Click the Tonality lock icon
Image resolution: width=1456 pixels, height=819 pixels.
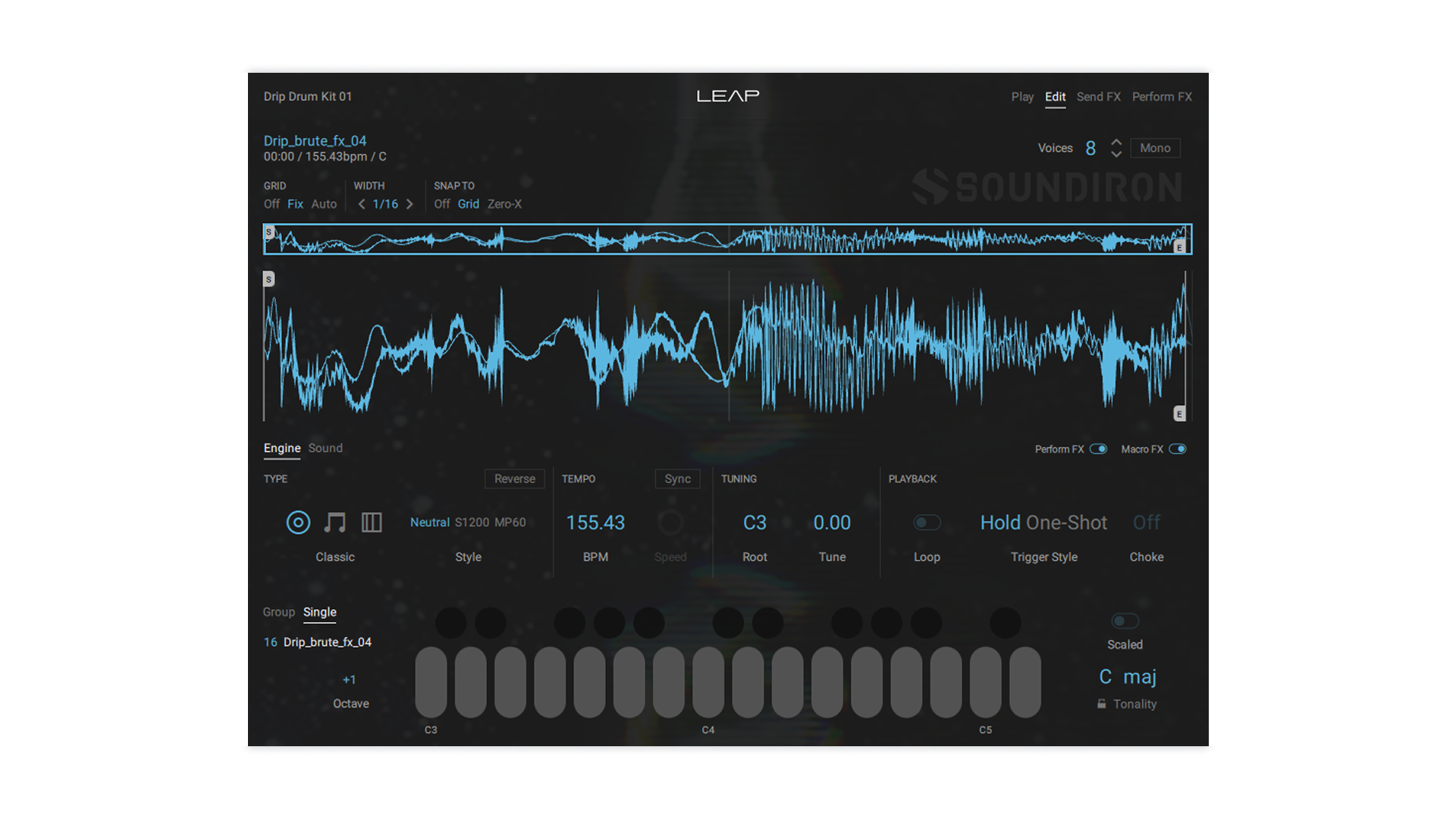1101,704
